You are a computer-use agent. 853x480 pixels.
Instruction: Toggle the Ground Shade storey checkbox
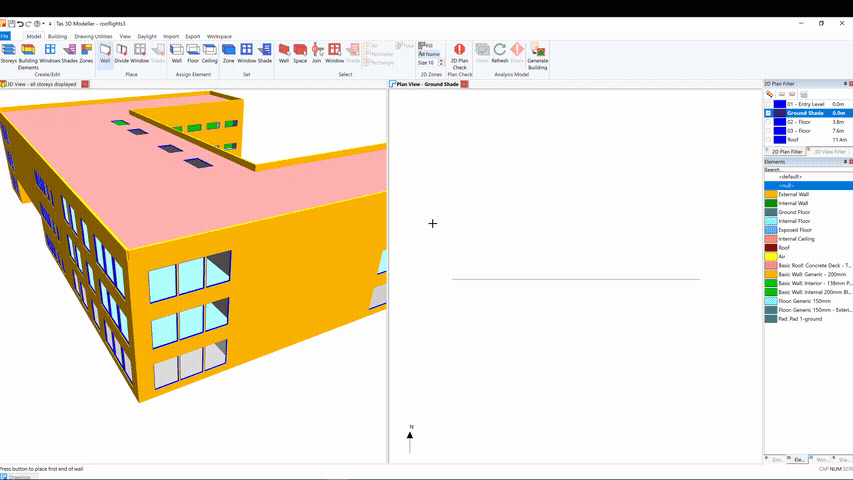[768, 113]
